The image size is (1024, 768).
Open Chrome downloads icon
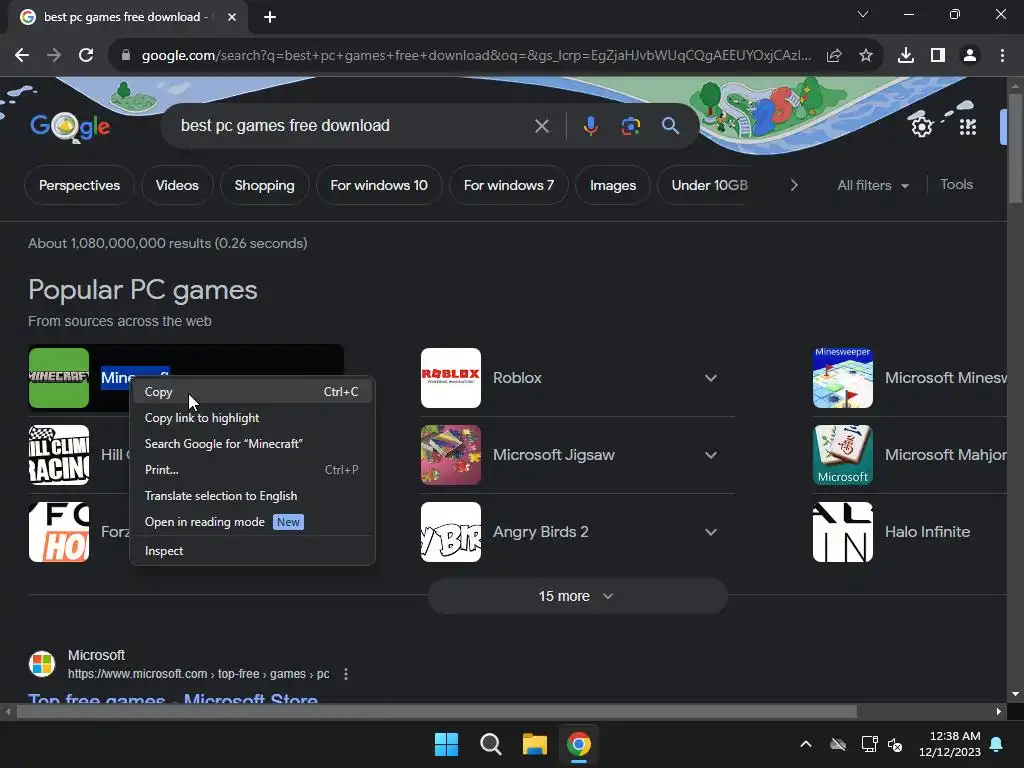pos(906,56)
